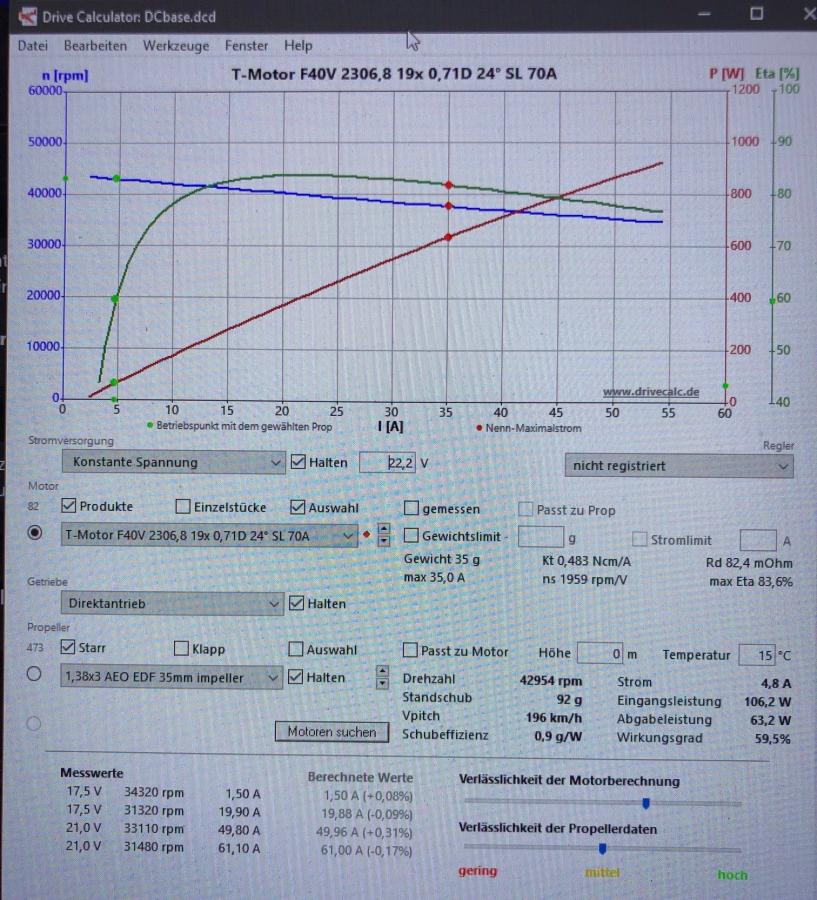Minimize the Drive Calculator window
The height and width of the screenshot is (900, 817).
(704, 14)
